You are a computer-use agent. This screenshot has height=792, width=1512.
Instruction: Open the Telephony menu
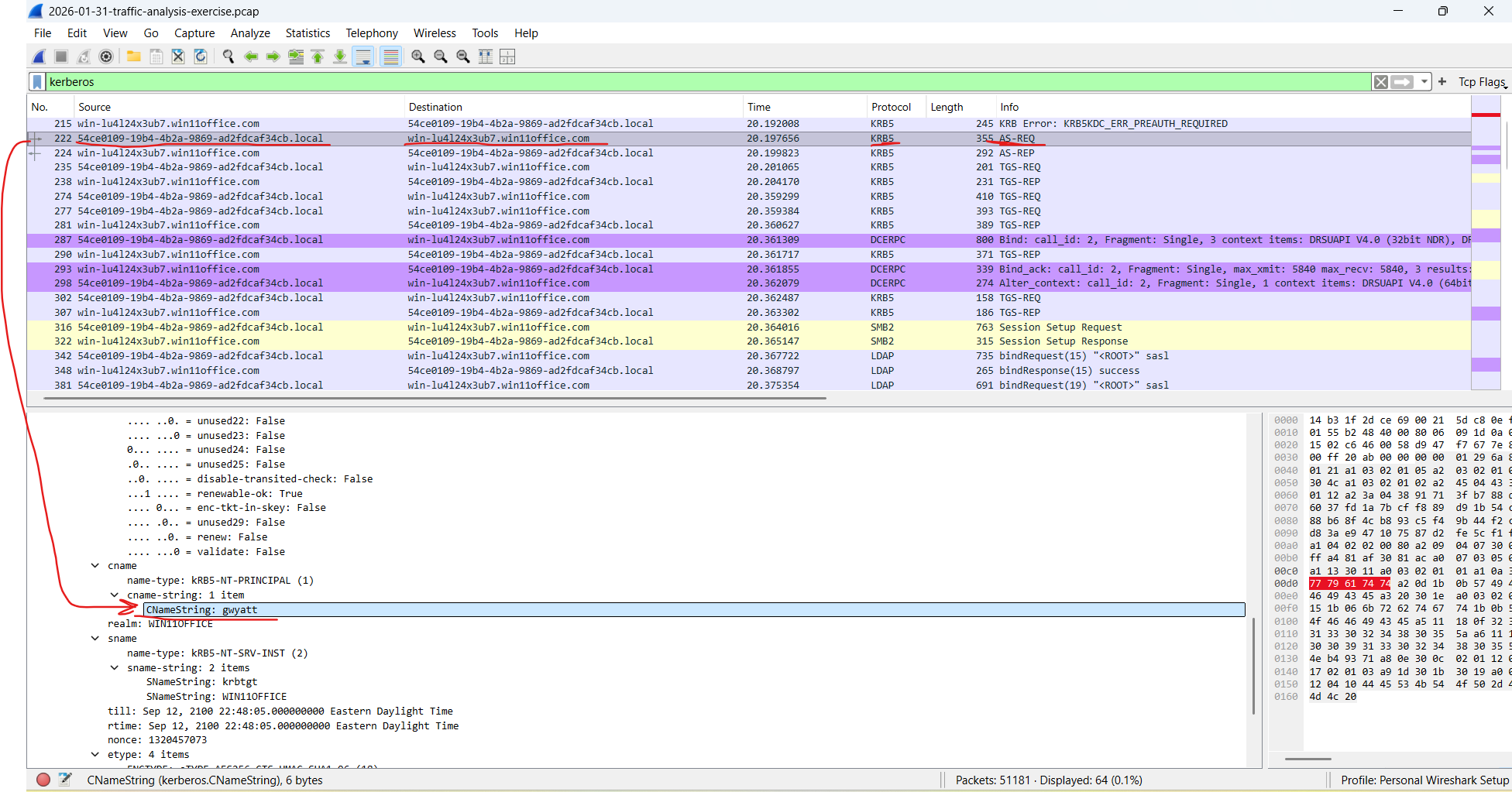pyautogui.click(x=372, y=33)
